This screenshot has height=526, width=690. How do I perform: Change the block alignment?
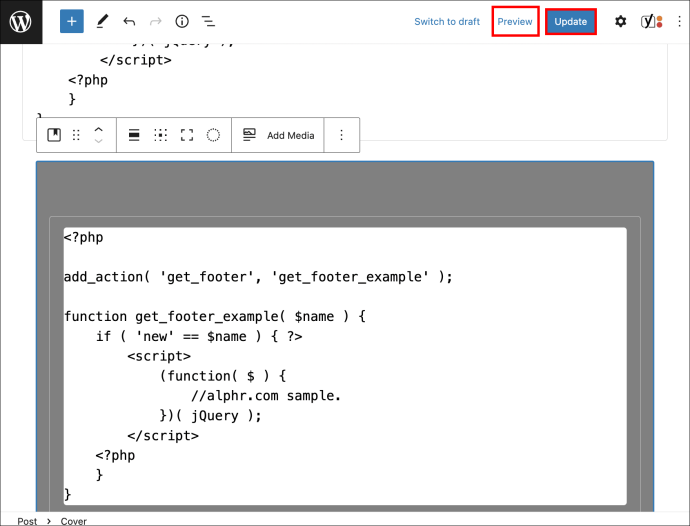(134, 135)
